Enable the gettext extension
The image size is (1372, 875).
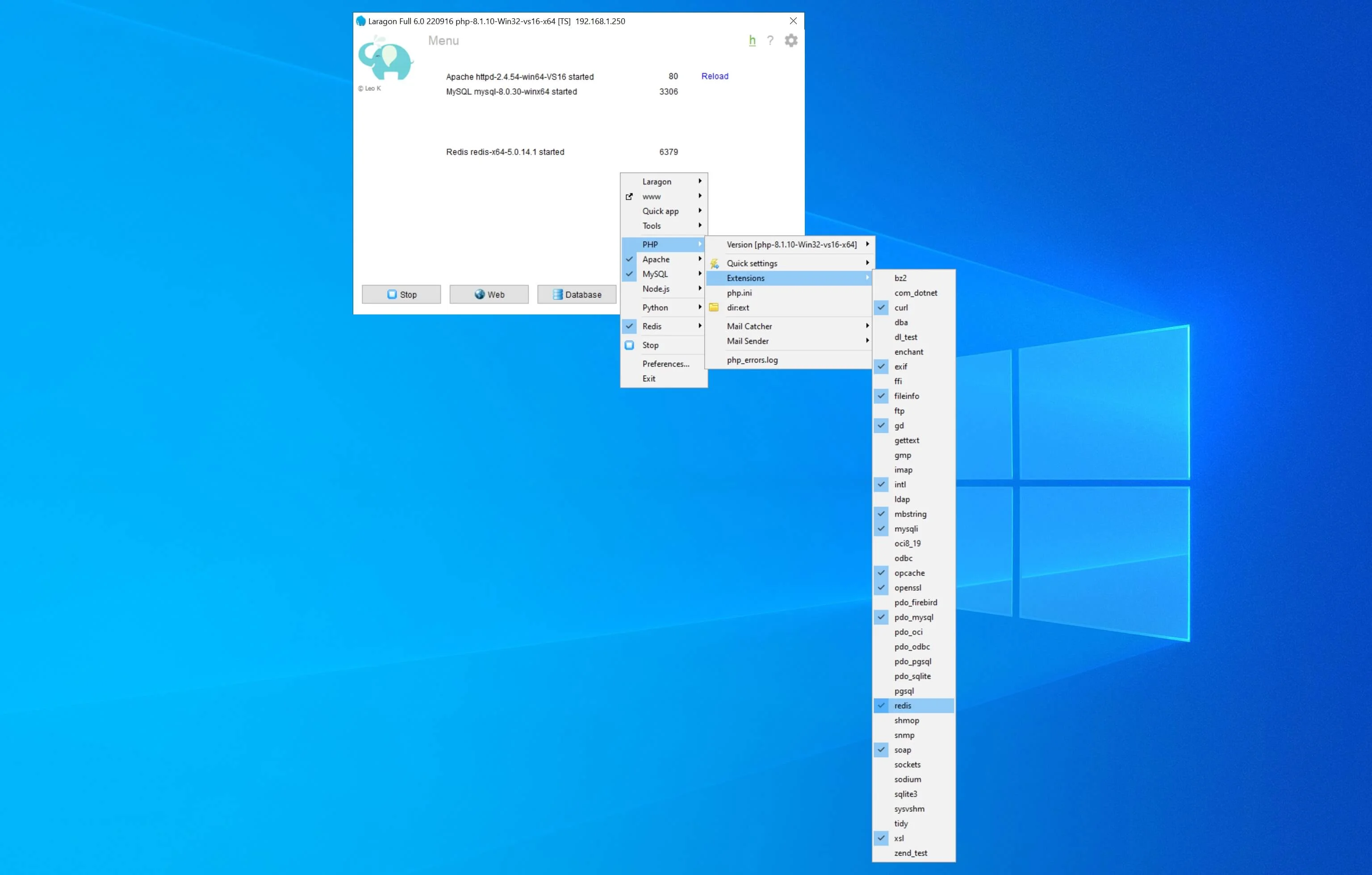coord(914,440)
